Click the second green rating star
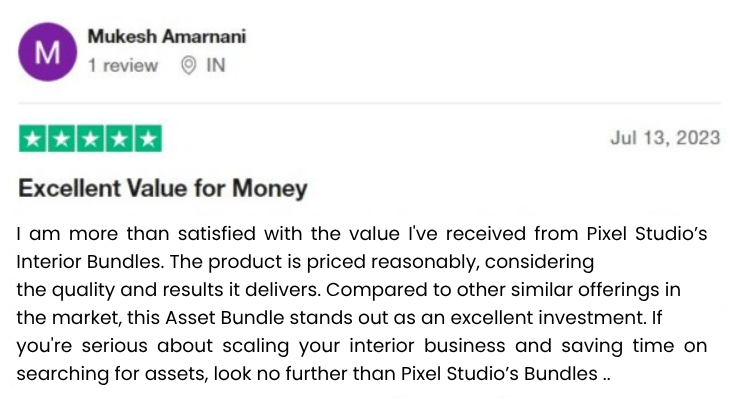 (x=62, y=139)
